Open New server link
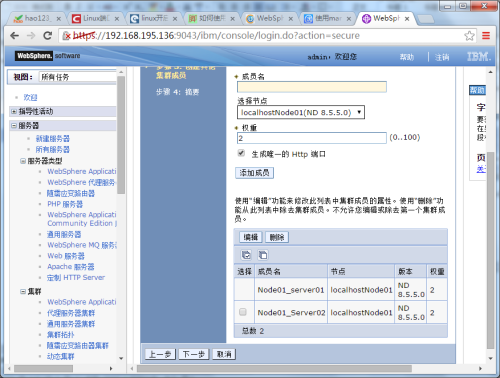The image size is (500, 378). [x=53, y=138]
